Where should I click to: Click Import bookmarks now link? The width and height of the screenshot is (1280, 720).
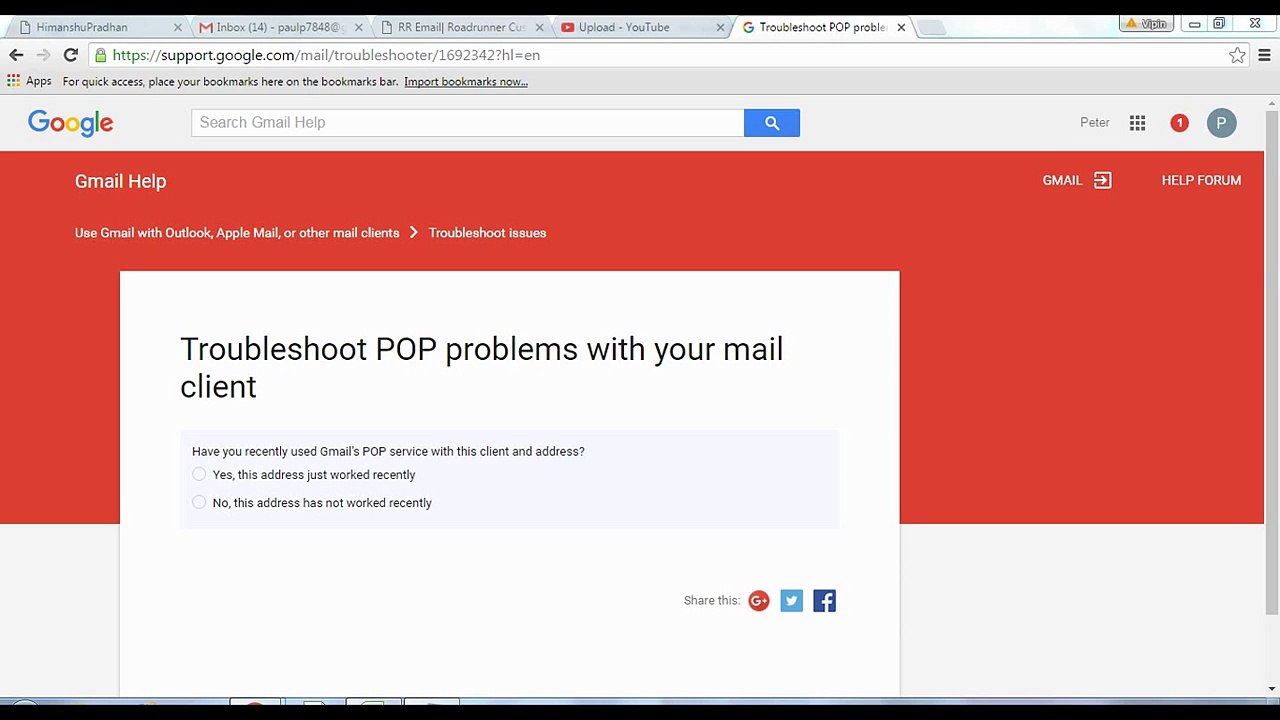[x=466, y=82]
